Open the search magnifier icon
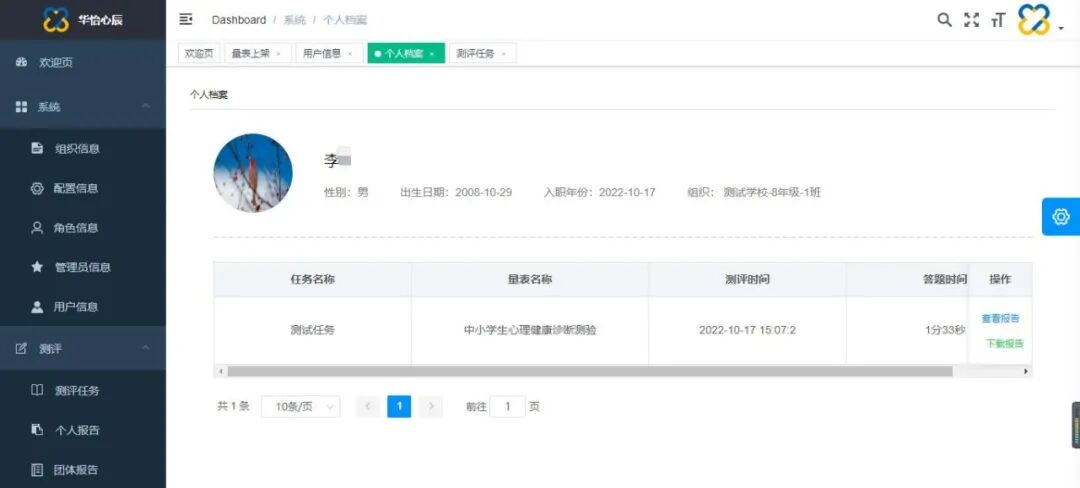Screen dimensions: 1080x488 (944, 19)
